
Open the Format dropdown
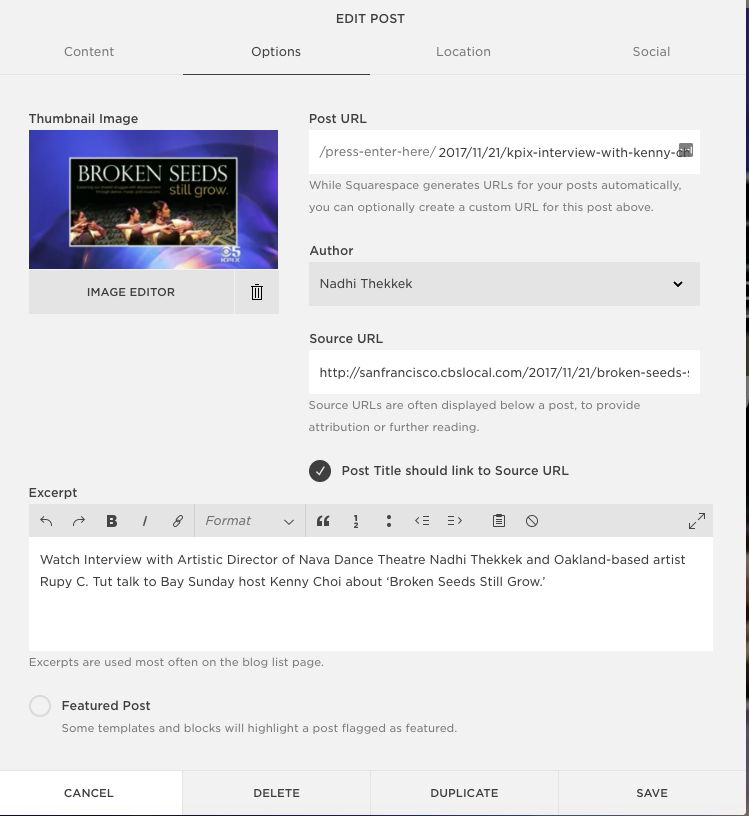click(250, 521)
